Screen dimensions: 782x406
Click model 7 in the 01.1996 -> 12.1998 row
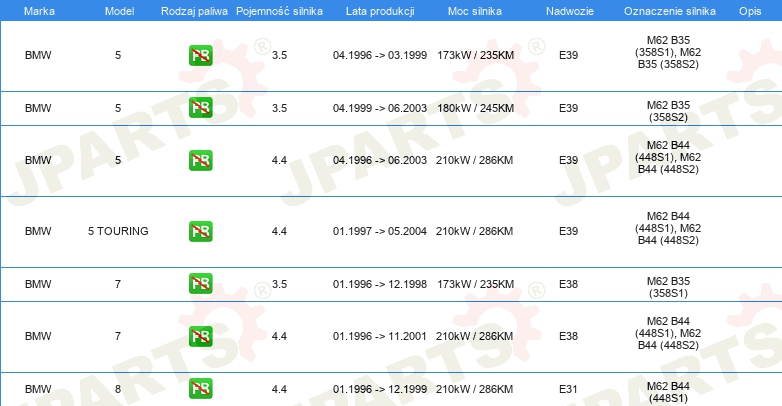coord(118,284)
